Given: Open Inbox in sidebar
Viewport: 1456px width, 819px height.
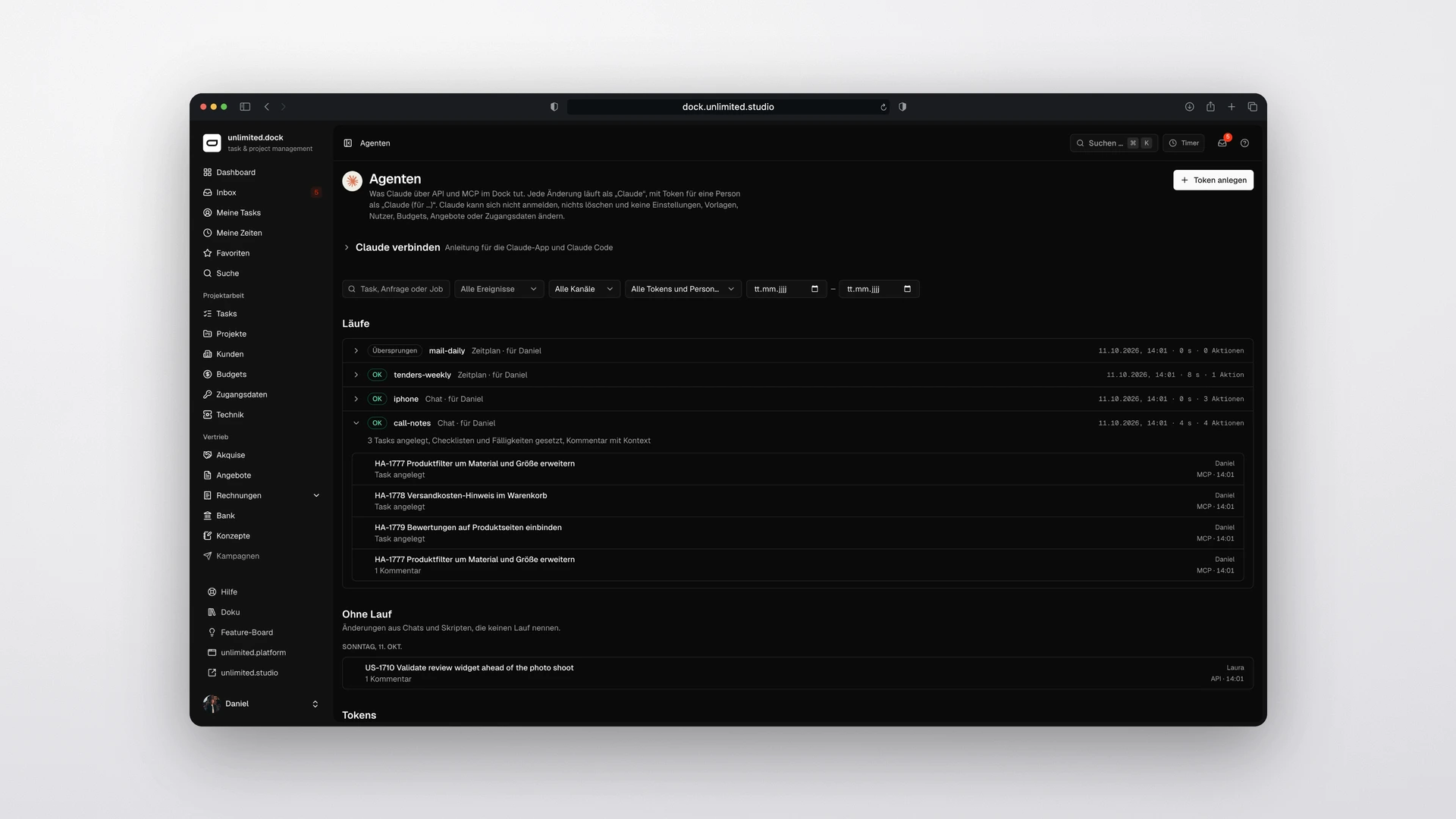Looking at the screenshot, I should point(261,193).
